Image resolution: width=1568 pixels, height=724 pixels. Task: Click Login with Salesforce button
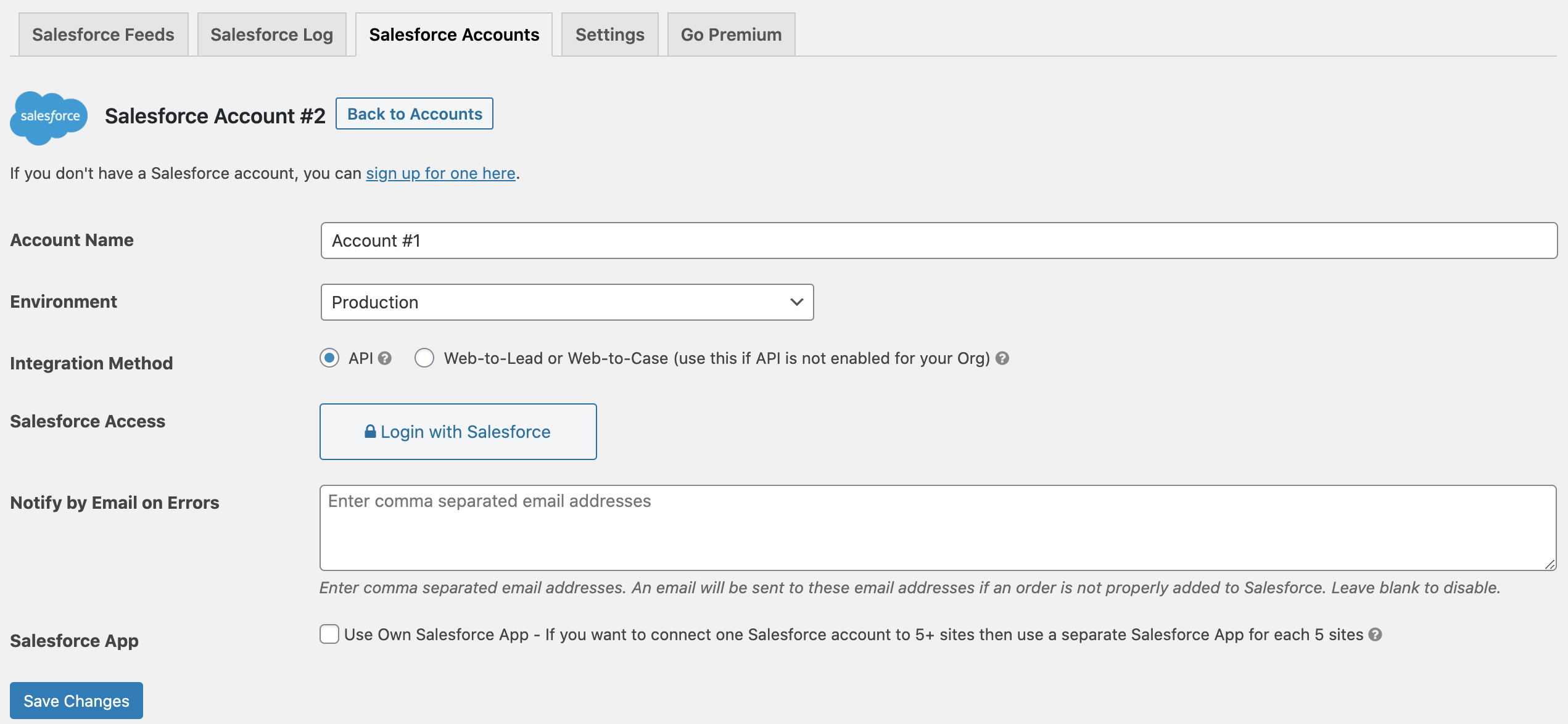point(458,432)
